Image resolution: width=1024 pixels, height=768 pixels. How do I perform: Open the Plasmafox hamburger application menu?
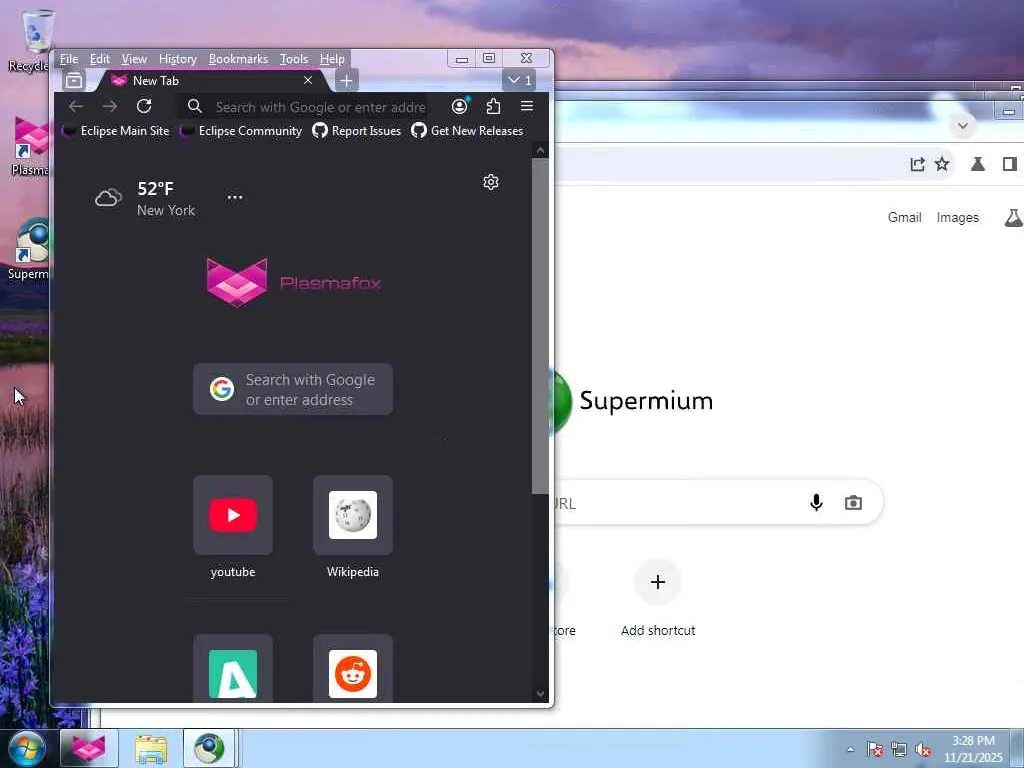[527, 106]
